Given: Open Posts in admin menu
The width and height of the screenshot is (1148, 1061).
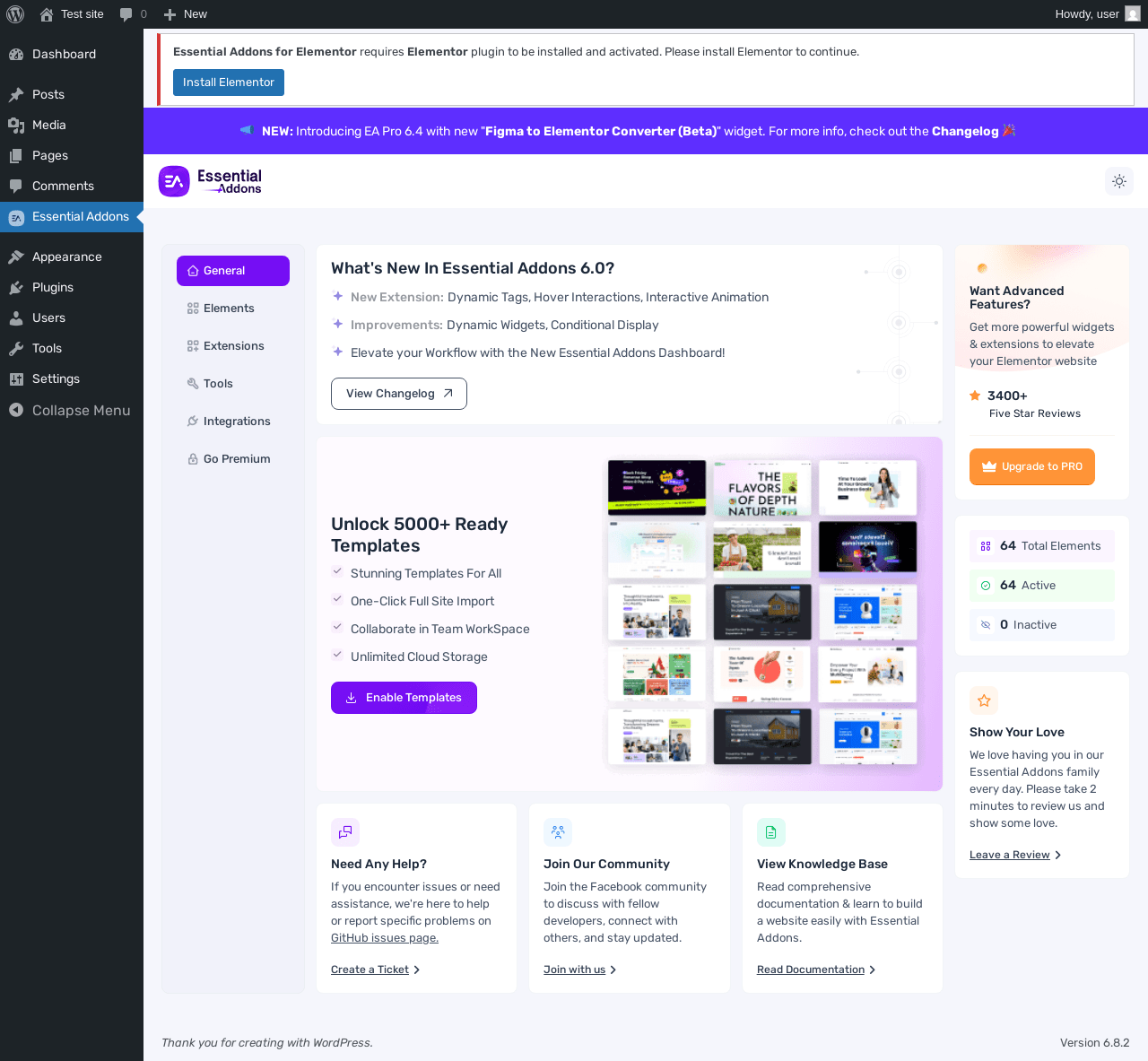Looking at the screenshot, I should [x=72, y=94].
